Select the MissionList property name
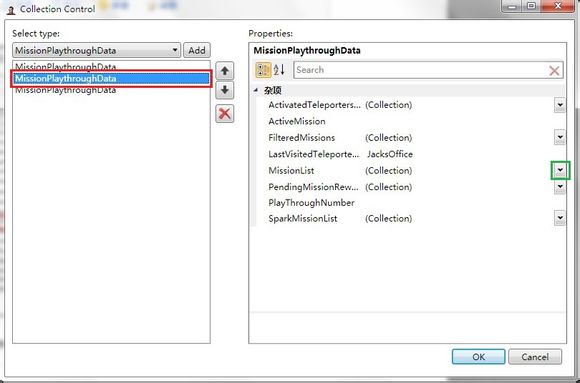Screen dimensions: 580x383 tap(291, 171)
